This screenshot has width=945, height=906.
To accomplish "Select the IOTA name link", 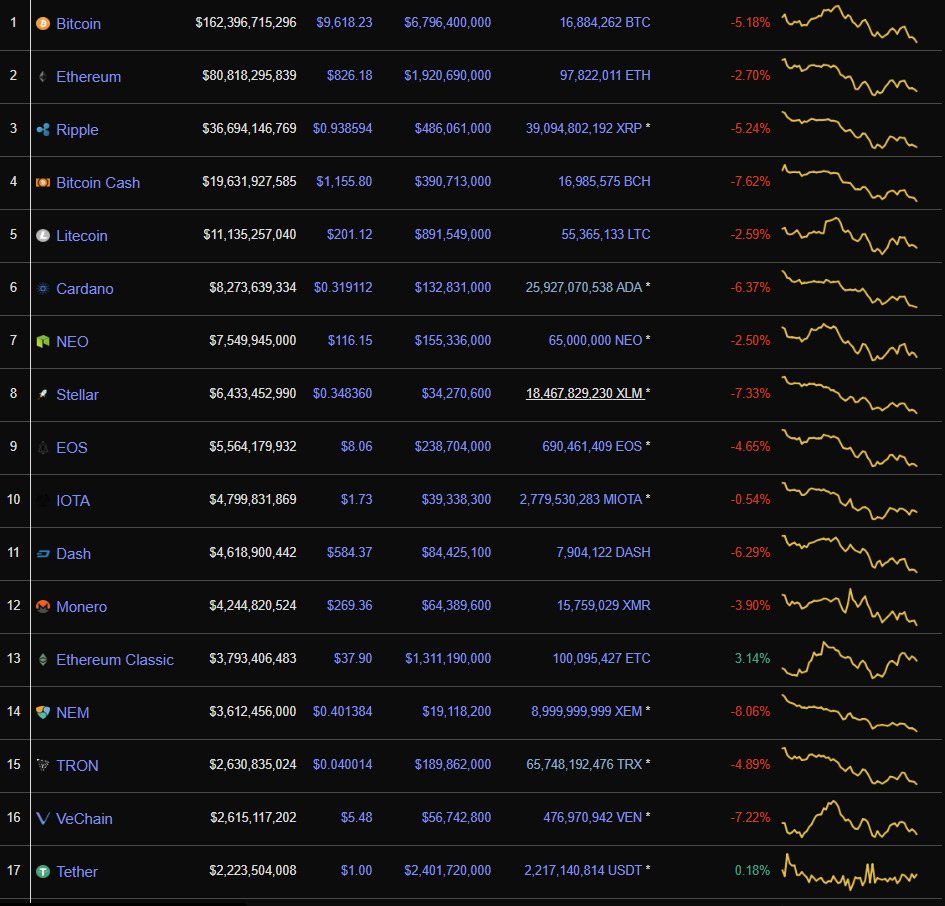I will coord(73,501).
